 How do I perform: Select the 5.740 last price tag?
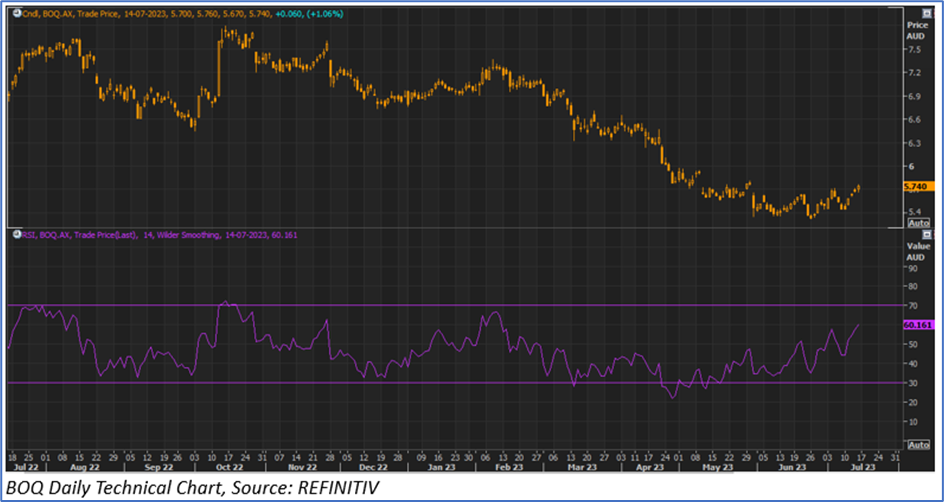tap(917, 187)
